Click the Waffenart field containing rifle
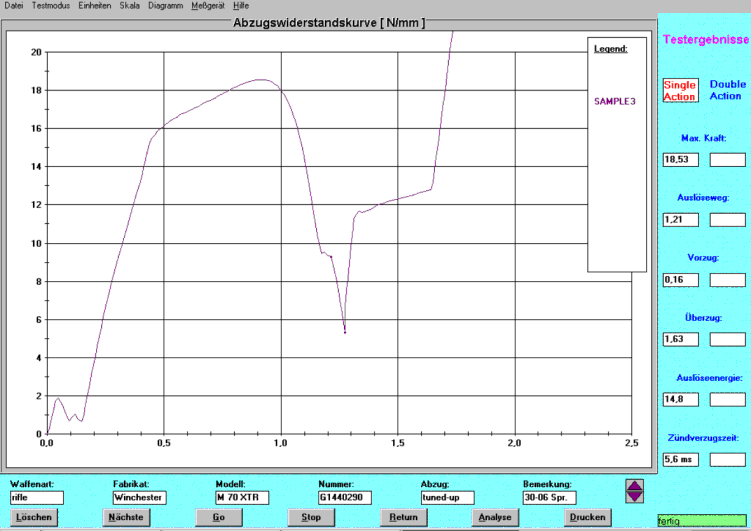Viewport: 751px width, 531px height. [36, 497]
